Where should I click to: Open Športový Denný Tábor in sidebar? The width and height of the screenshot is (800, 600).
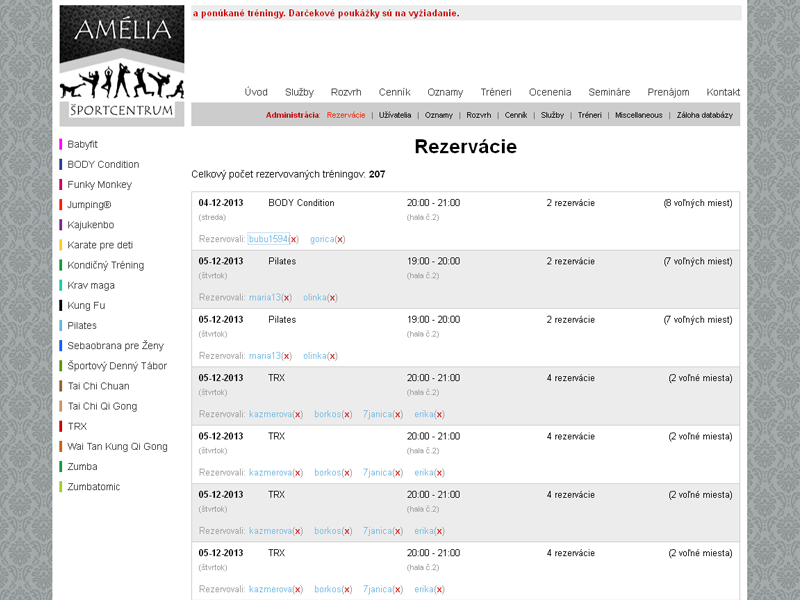pyautogui.click(x=117, y=366)
